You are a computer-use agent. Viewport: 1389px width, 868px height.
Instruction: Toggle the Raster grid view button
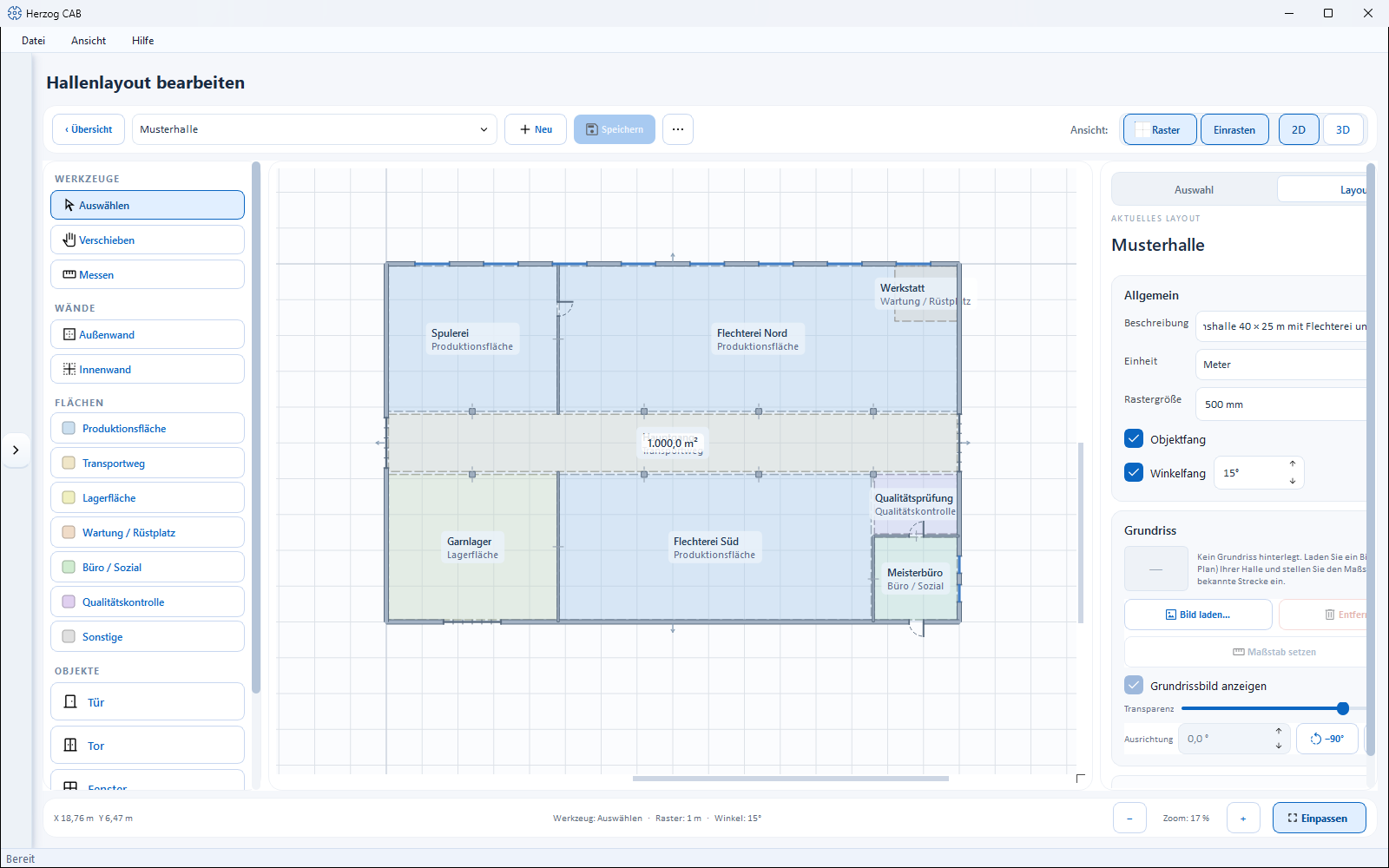pyautogui.click(x=1160, y=129)
